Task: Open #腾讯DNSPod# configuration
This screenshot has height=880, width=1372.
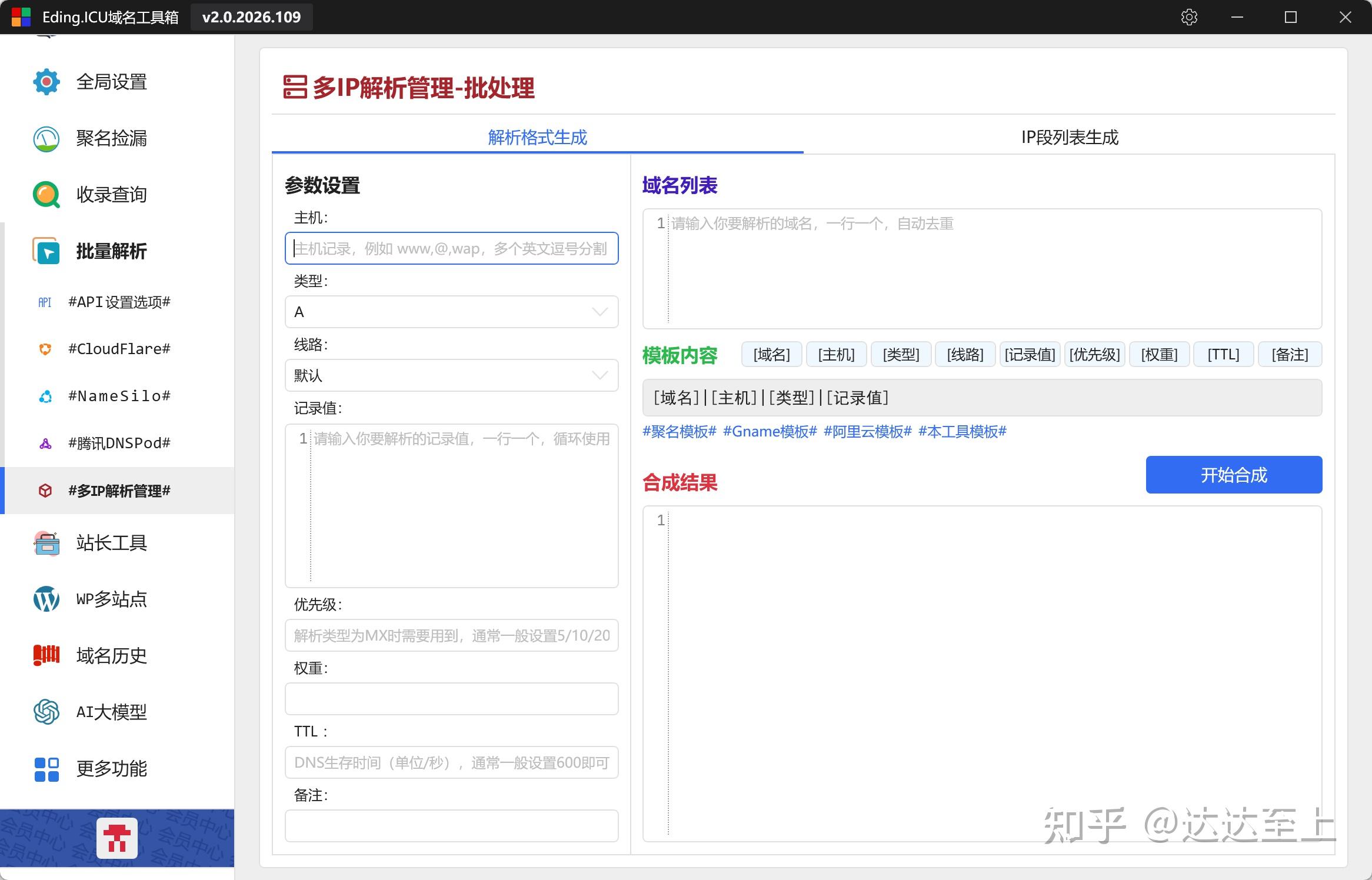Action: tap(118, 442)
